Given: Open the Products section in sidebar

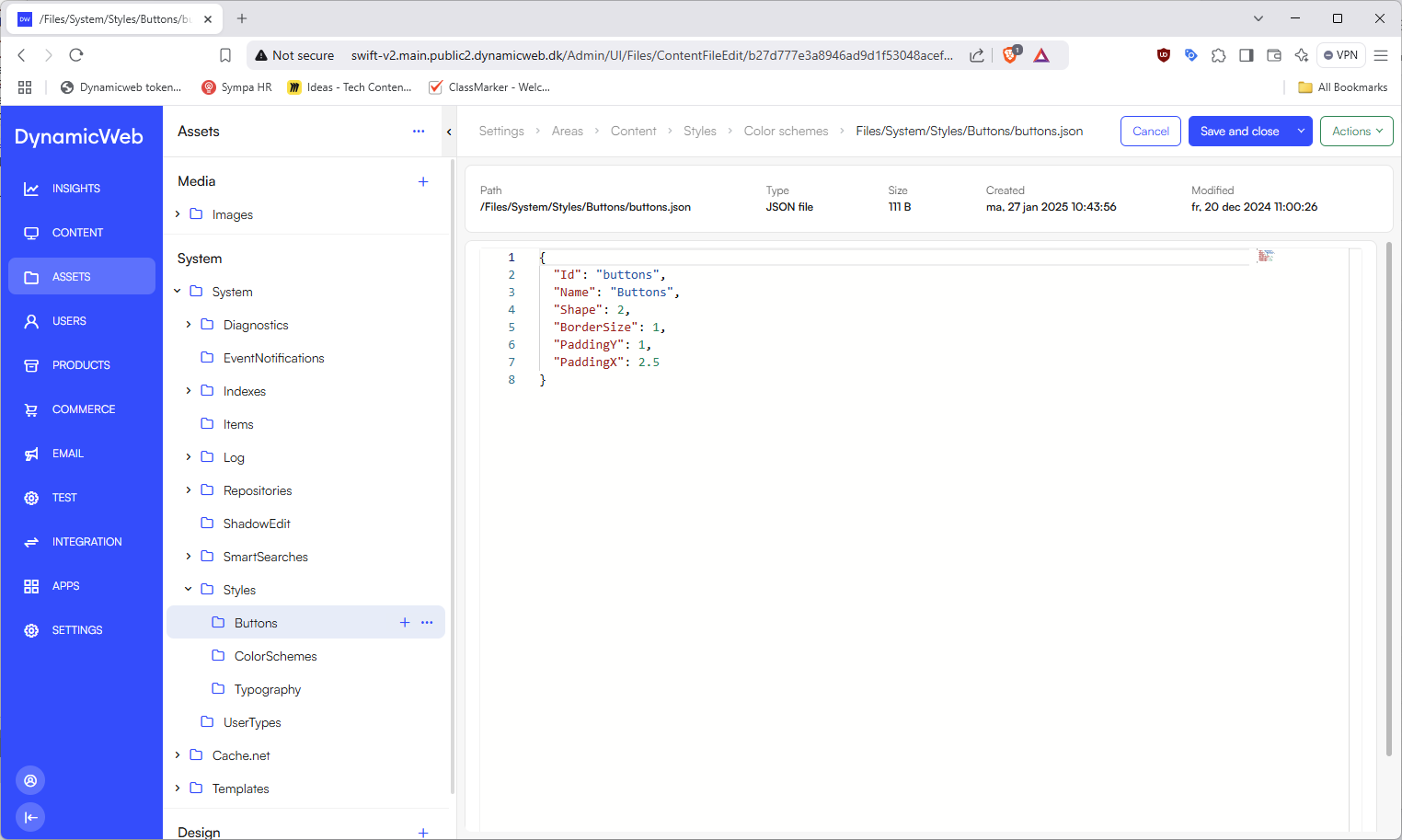Looking at the screenshot, I should point(81,365).
